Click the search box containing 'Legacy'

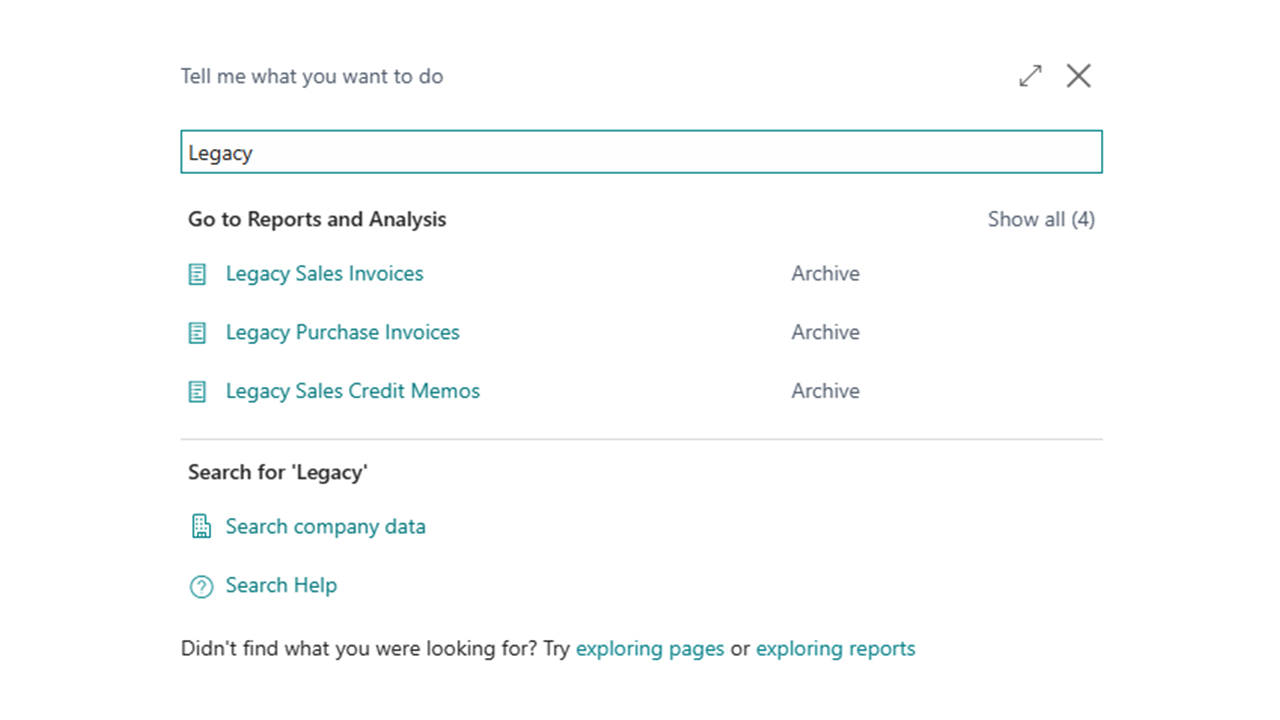coord(640,152)
